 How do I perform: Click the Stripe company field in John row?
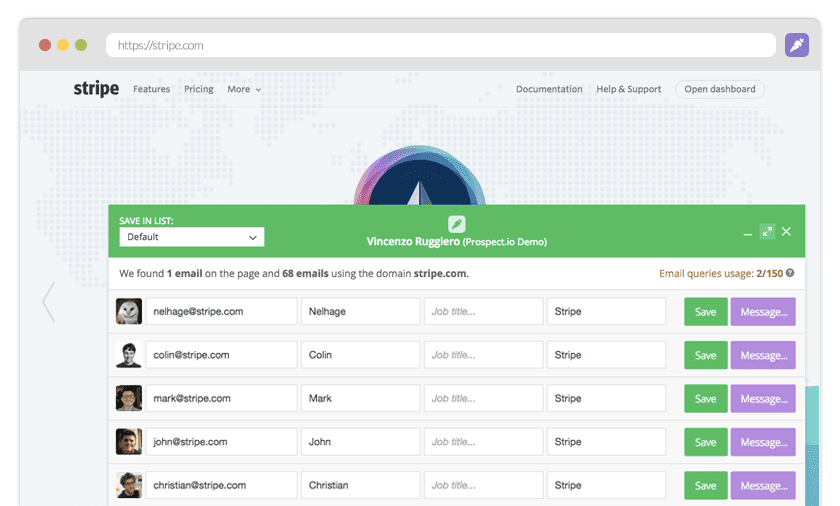coord(606,442)
